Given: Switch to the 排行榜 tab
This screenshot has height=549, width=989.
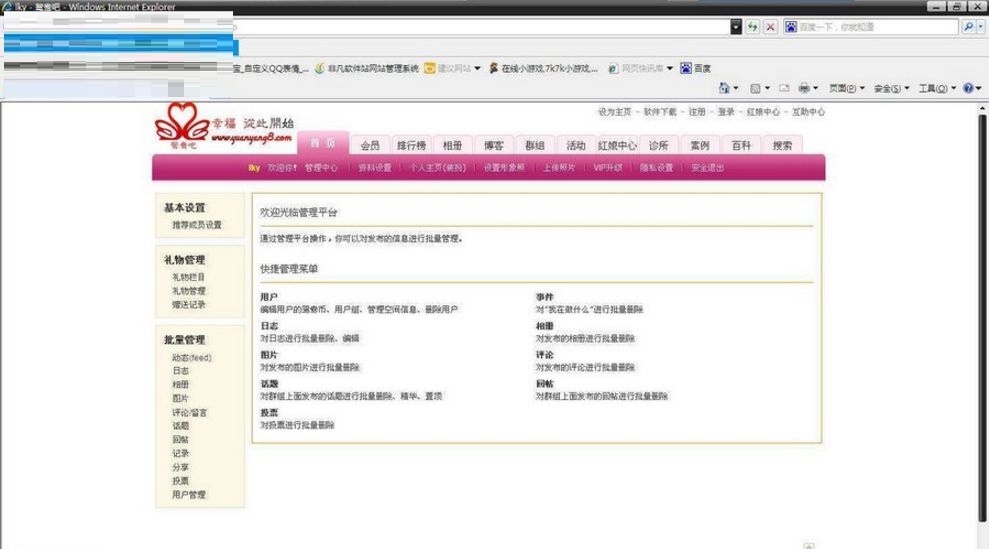Looking at the screenshot, I should (410, 145).
